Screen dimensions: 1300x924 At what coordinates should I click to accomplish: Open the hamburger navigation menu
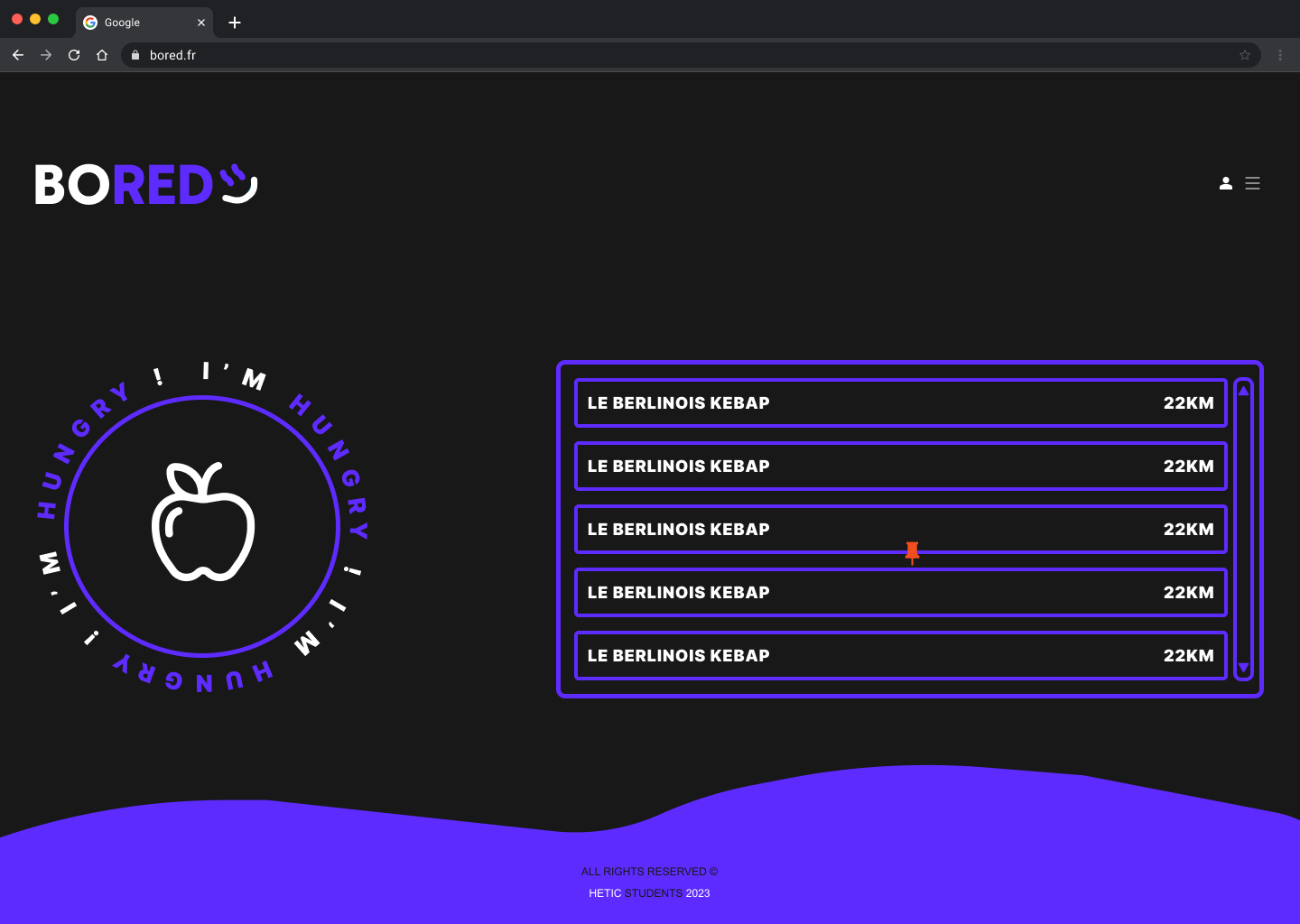[1252, 182]
